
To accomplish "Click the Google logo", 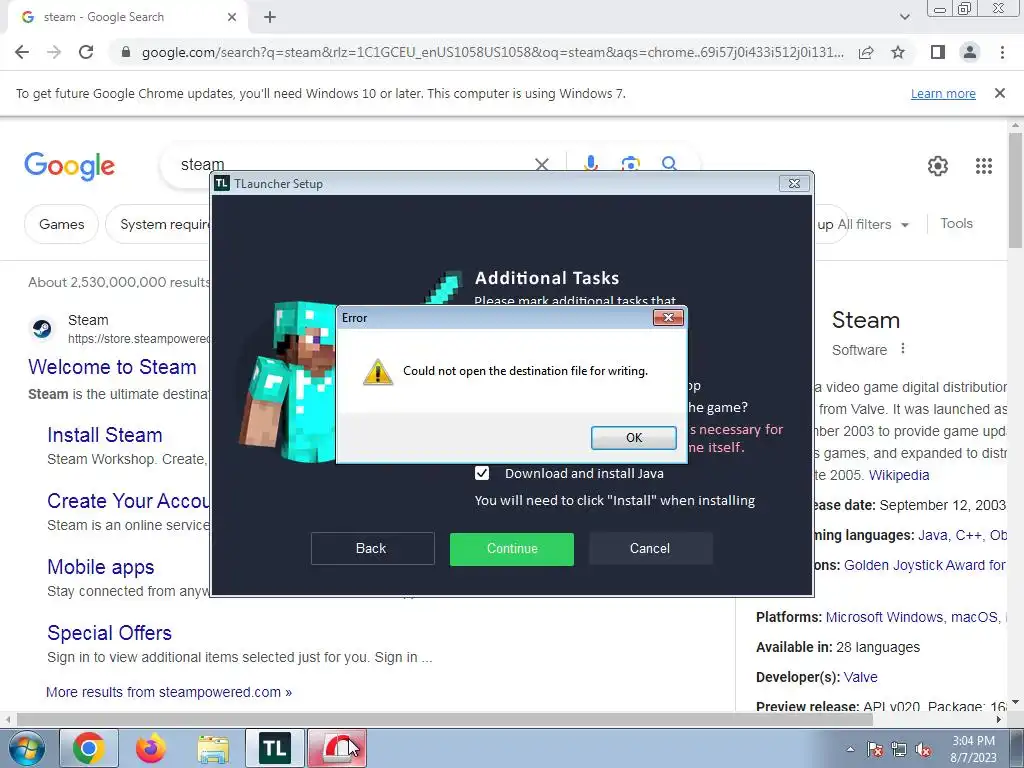I will tap(69, 166).
